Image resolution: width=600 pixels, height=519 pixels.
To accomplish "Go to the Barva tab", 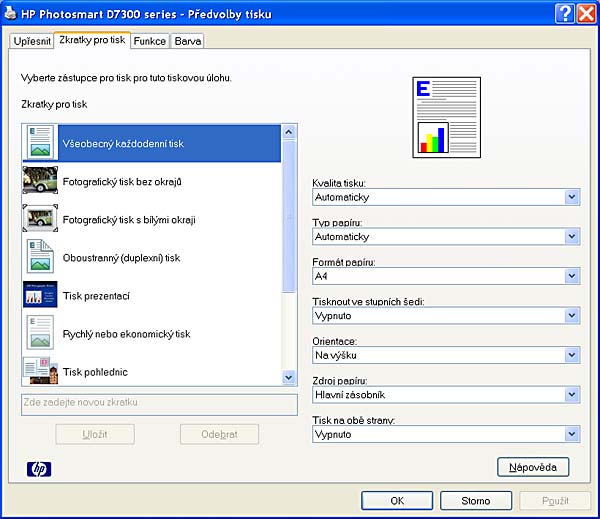I will point(186,41).
